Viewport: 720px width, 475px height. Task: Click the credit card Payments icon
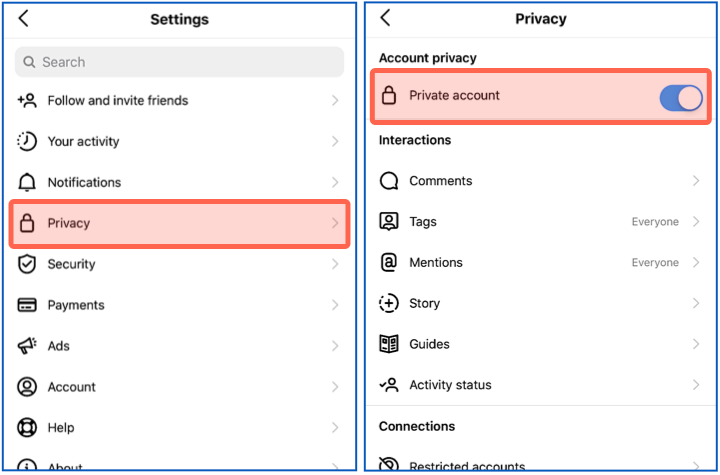click(28, 305)
